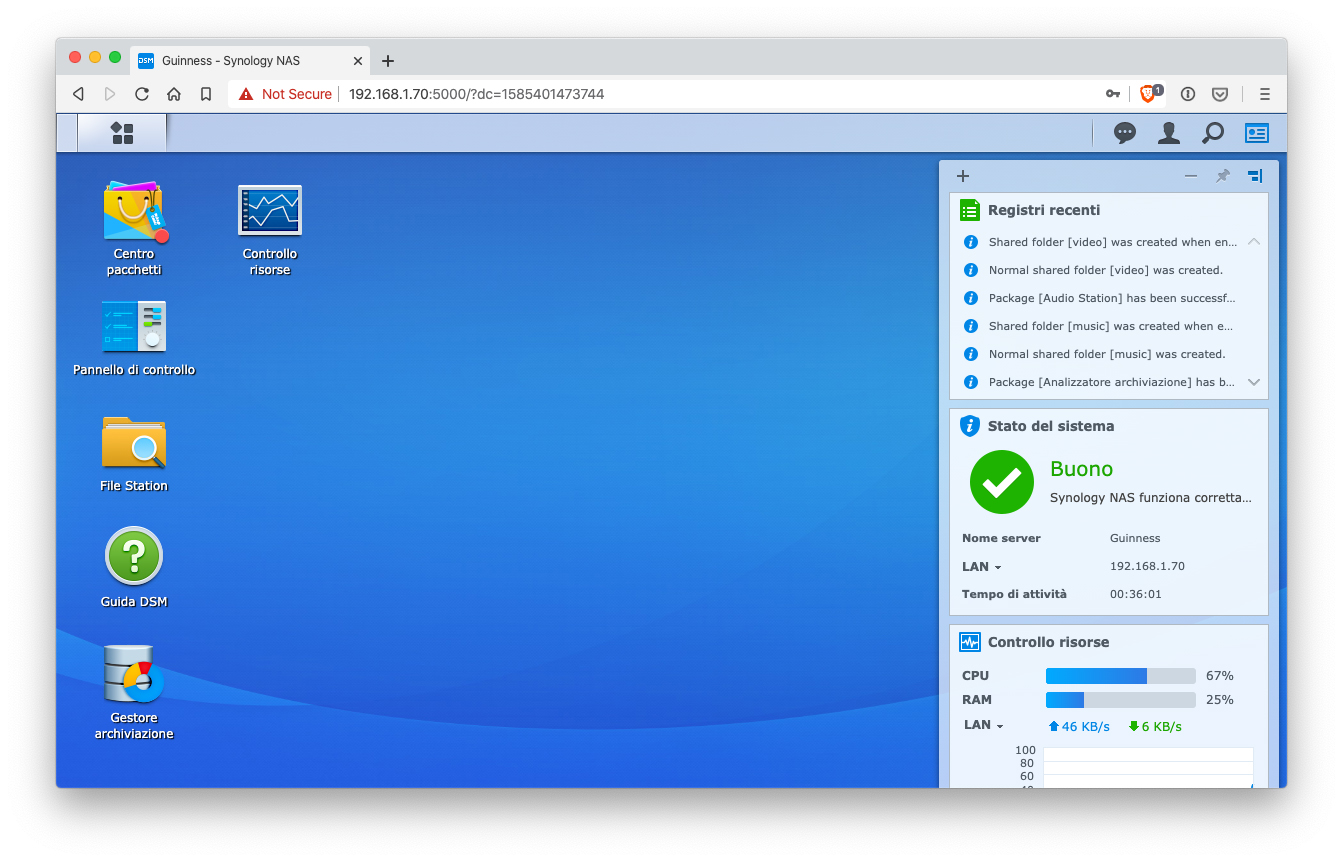Image resolution: width=1343 pixels, height=862 pixels.
Task: Open DSM search magnifier
Action: [1213, 133]
